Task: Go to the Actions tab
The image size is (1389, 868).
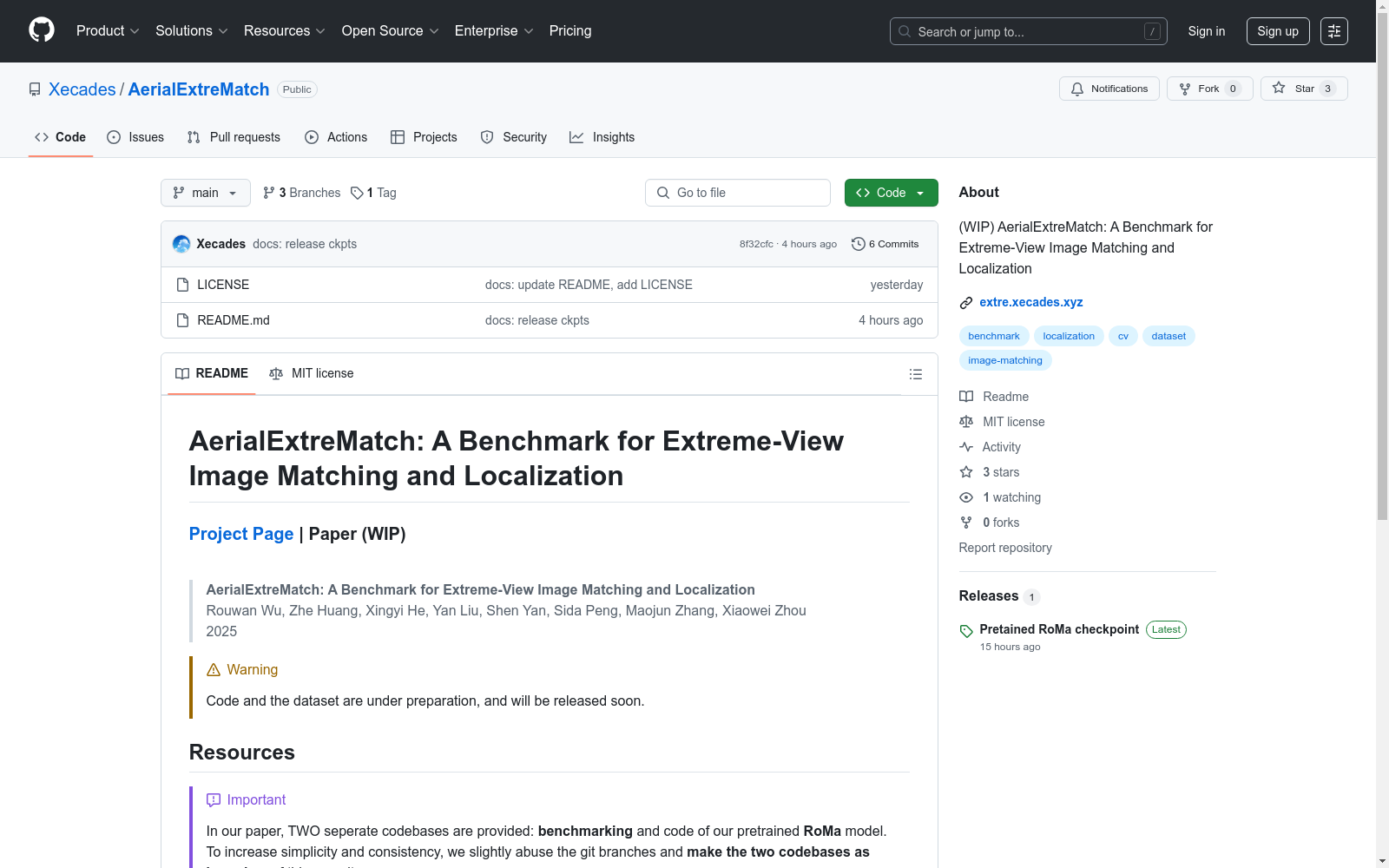Action: click(336, 137)
